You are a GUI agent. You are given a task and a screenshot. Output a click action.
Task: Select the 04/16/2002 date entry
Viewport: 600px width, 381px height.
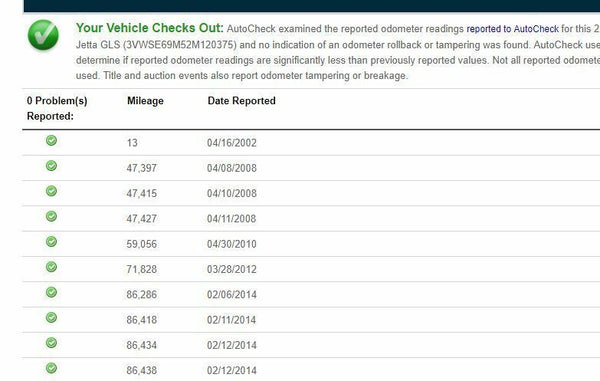[232, 143]
